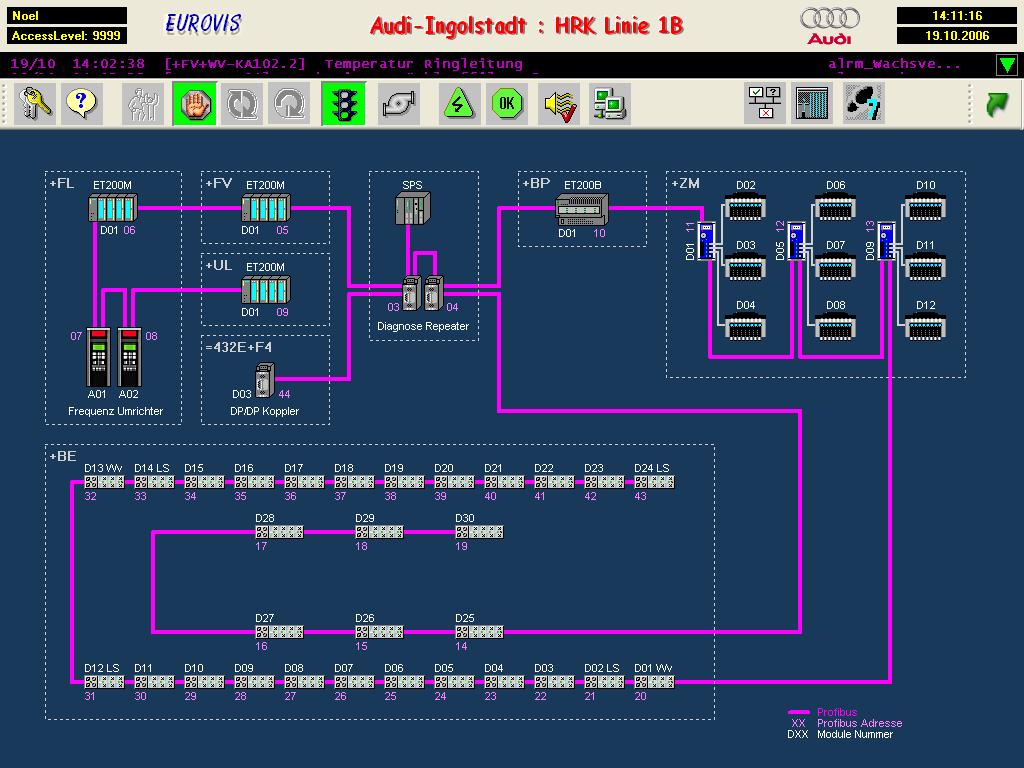Select +ZM module D06

[835, 206]
